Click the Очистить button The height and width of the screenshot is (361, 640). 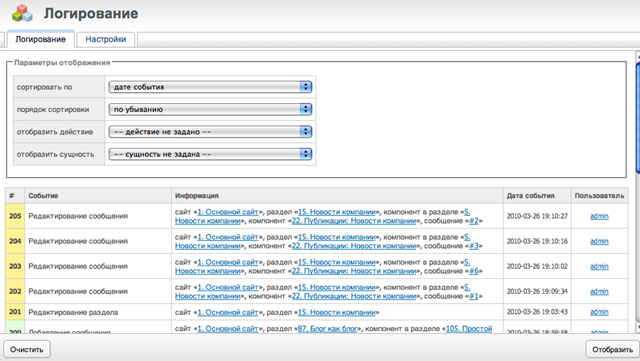click(27, 350)
